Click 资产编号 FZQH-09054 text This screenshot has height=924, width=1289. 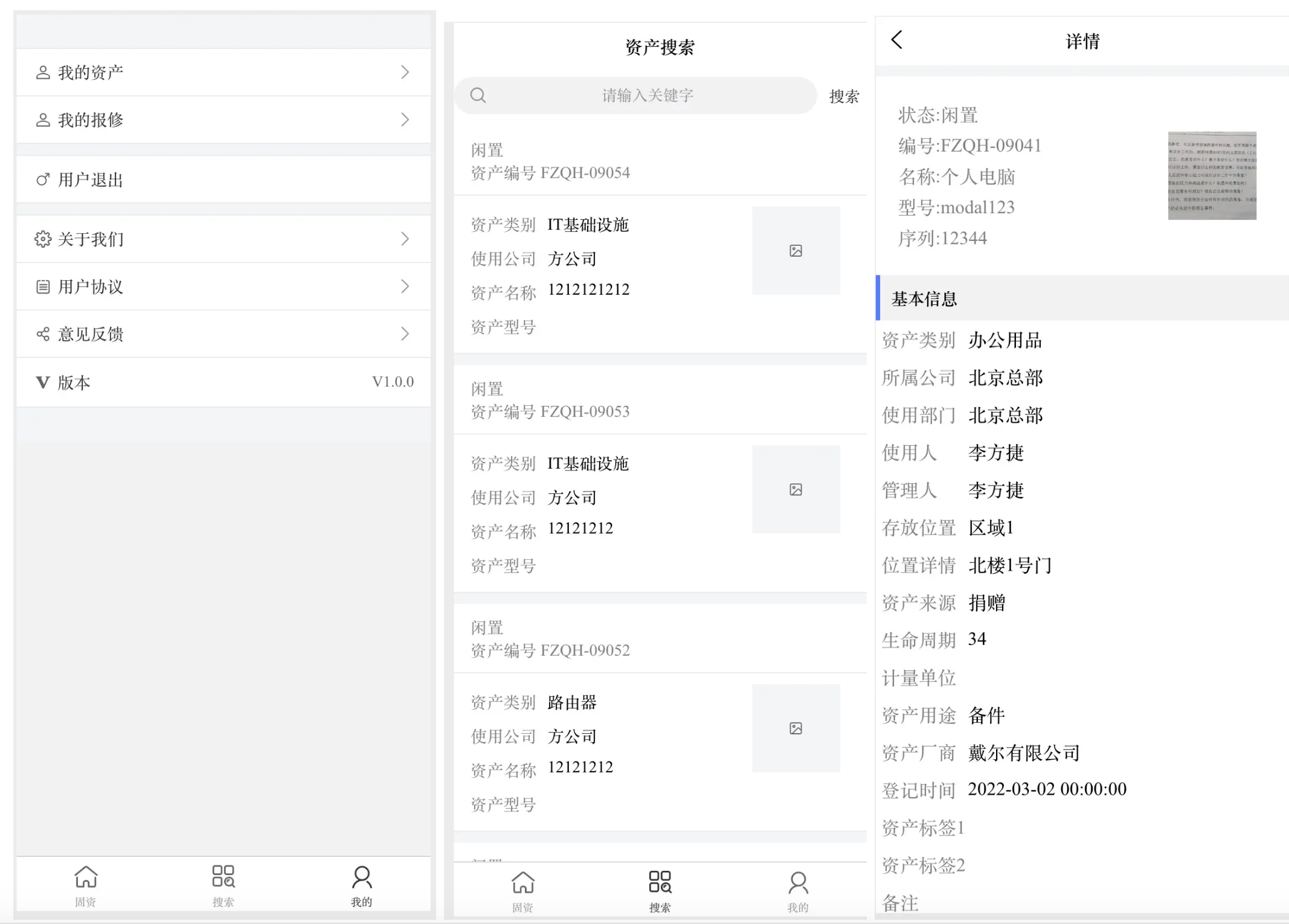[x=550, y=173]
